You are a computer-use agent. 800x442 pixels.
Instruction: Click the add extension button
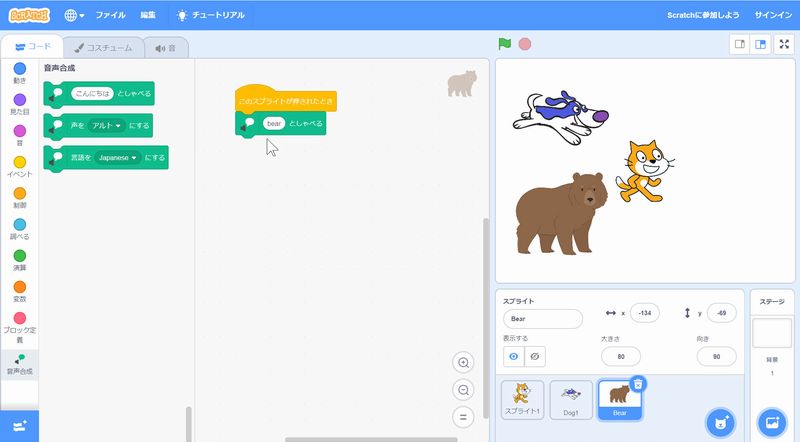[x=20, y=426]
